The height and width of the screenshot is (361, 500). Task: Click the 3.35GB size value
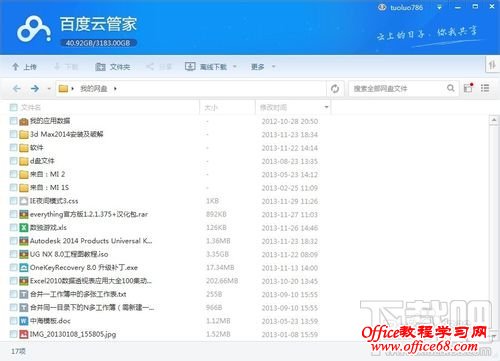tap(217, 254)
